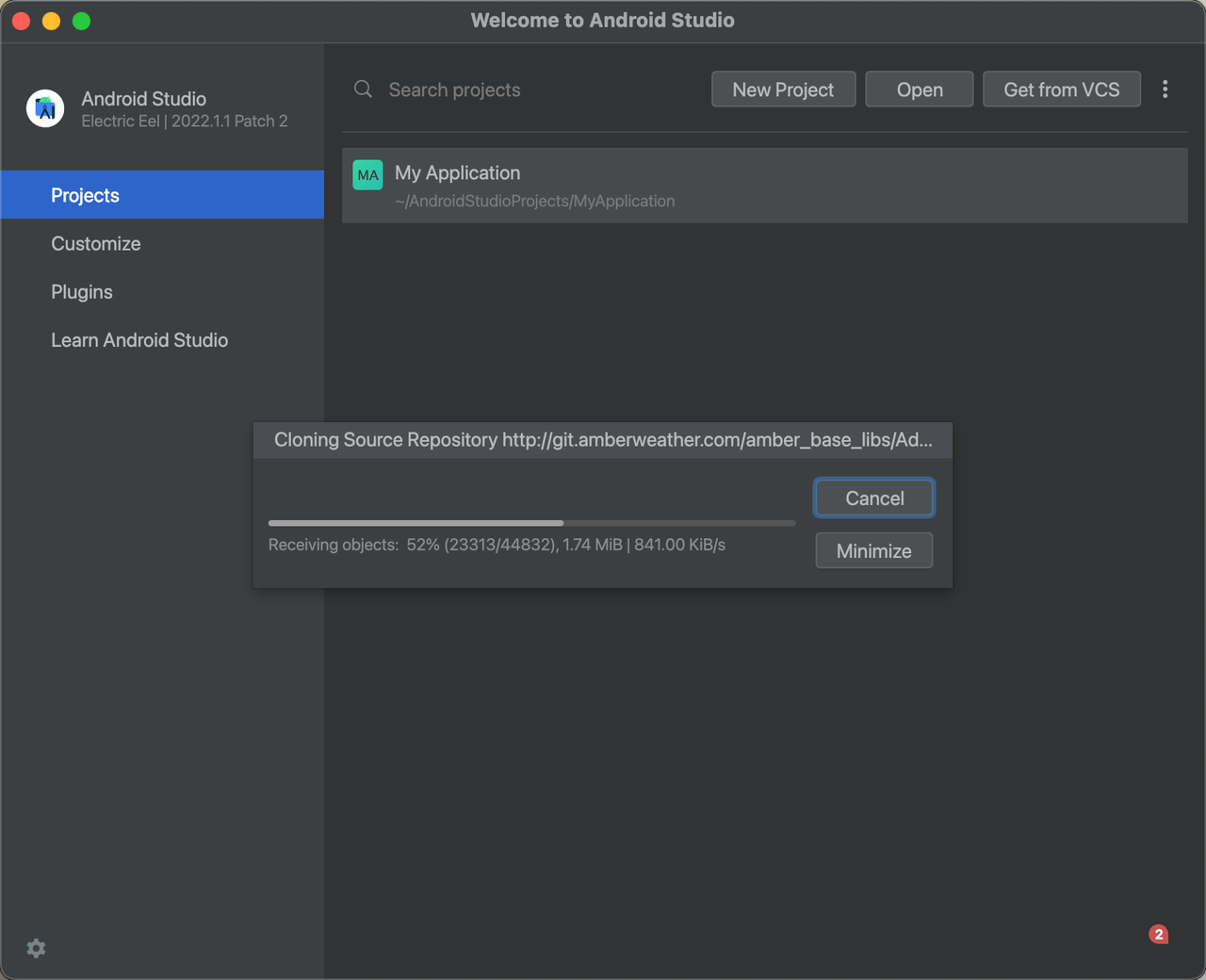Open the settings gear icon
This screenshot has height=980, width=1206.
pos(36,948)
